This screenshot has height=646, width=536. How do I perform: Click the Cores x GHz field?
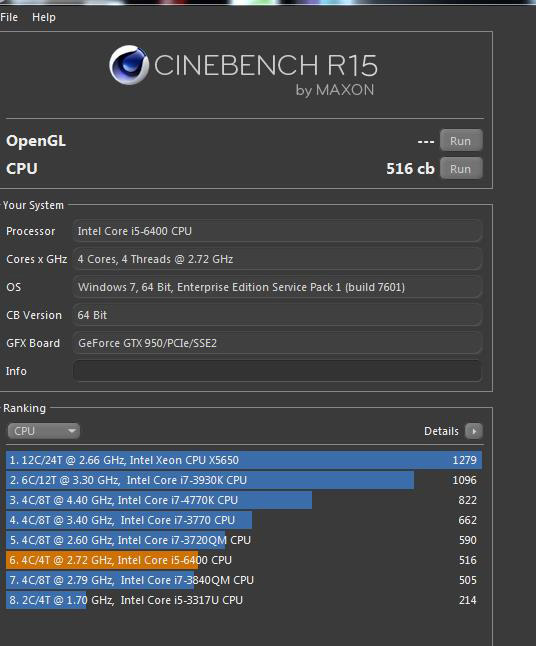point(277,259)
